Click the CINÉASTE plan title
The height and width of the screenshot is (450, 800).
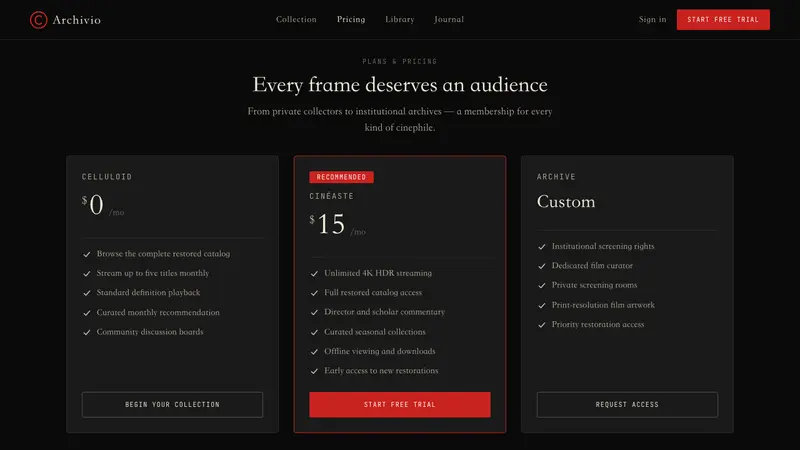point(332,195)
